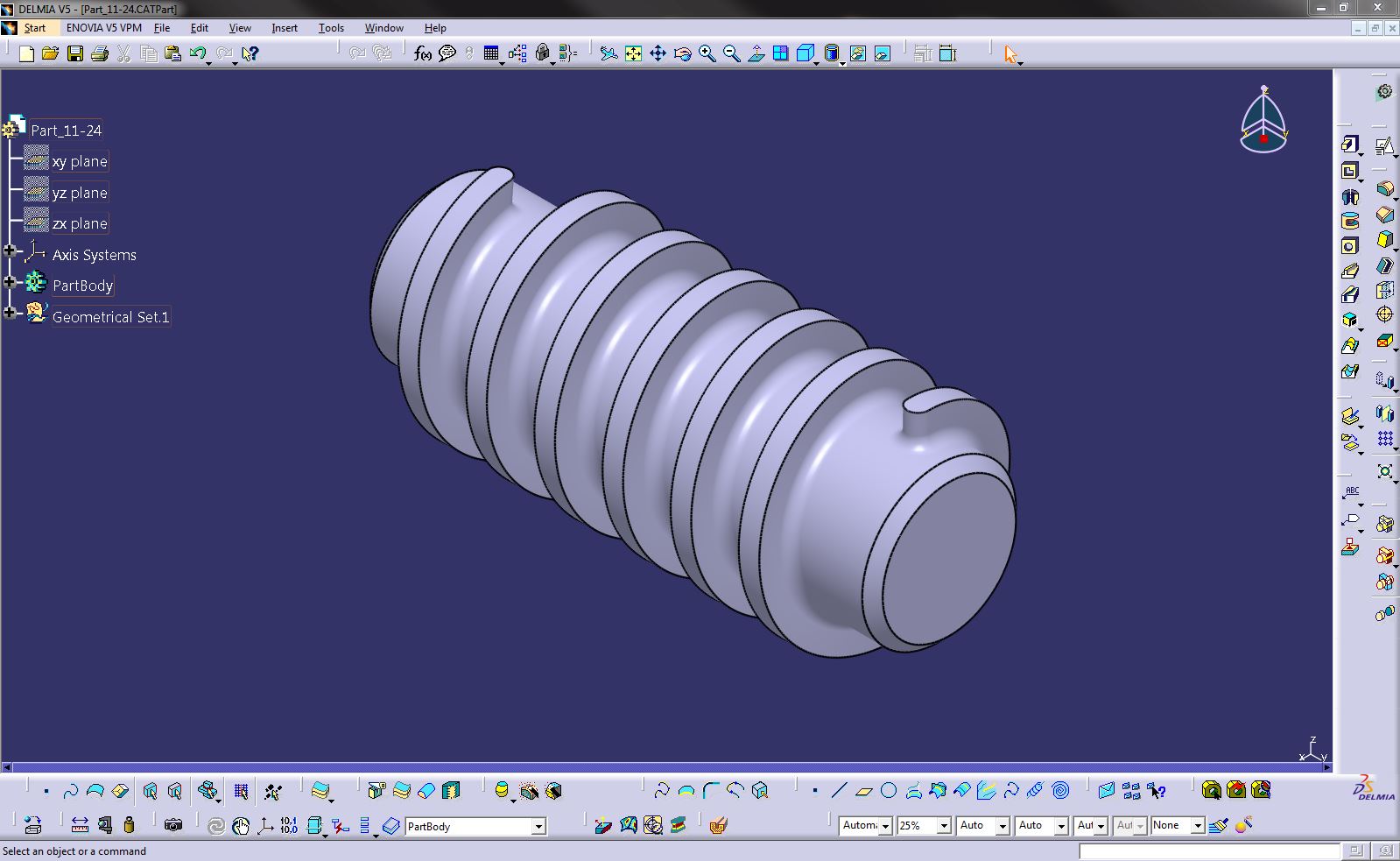Click the Point tool near Line tool
Image resolution: width=1400 pixels, height=861 pixels.
(814, 791)
